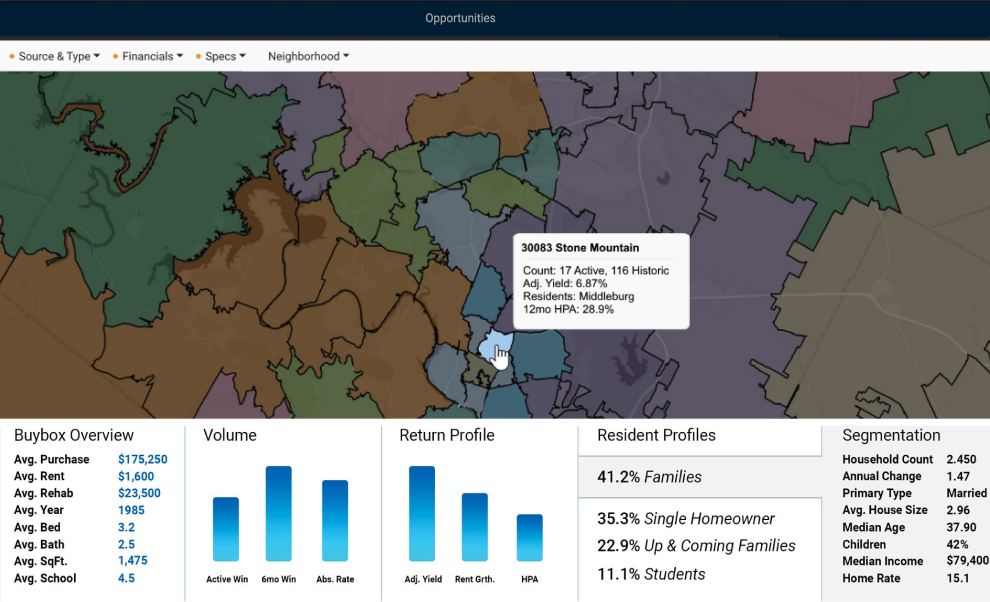Select the 35.3% Single Homeowner profile

click(x=686, y=519)
